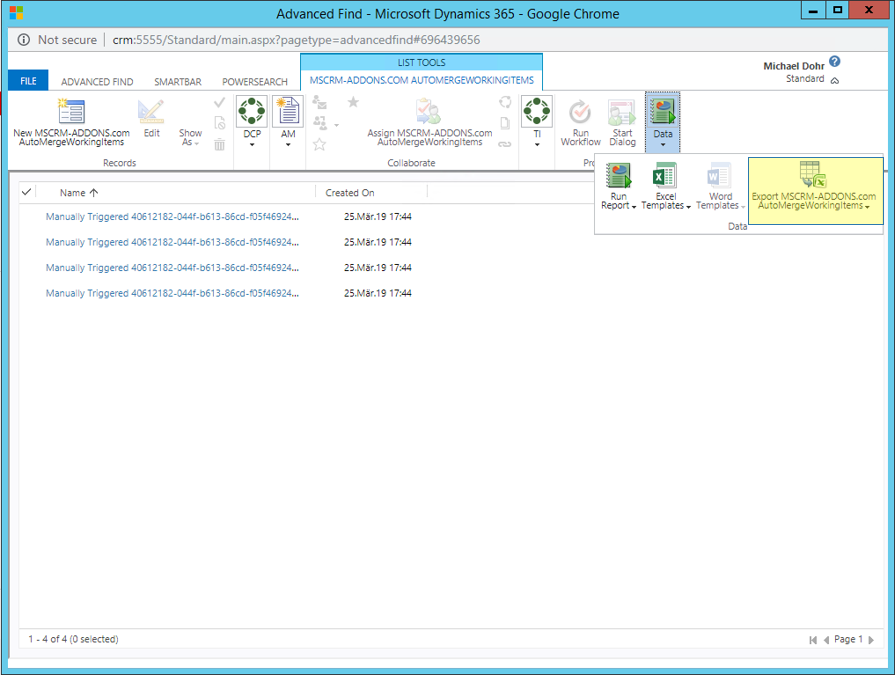This screenshot has width=896, height=676.
Task: Sort by the Name column header
Action: [79, 193]
